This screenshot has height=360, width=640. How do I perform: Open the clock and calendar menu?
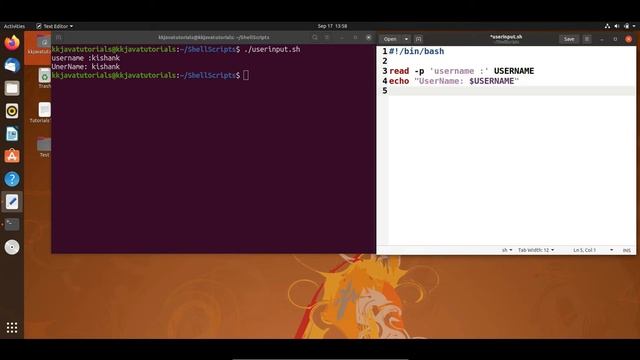pos(332,26)
